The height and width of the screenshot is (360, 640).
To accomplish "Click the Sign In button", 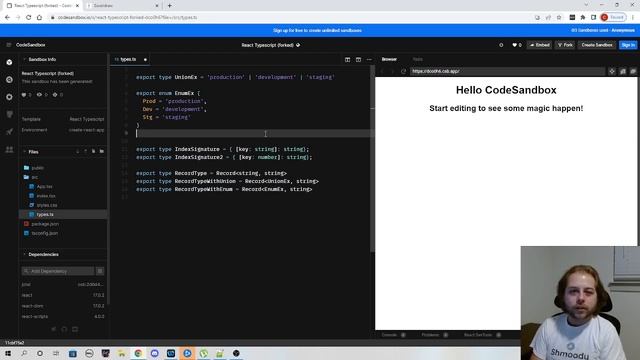I will coord(628,45).
